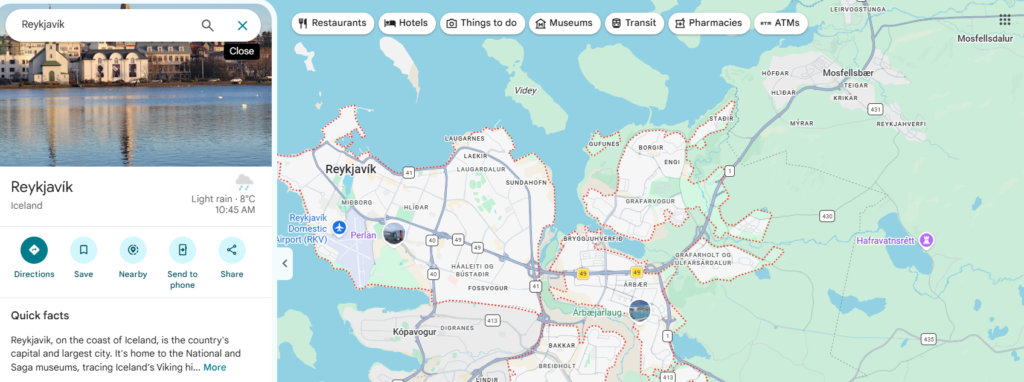Click the Send to phone icon

(182, 250)
